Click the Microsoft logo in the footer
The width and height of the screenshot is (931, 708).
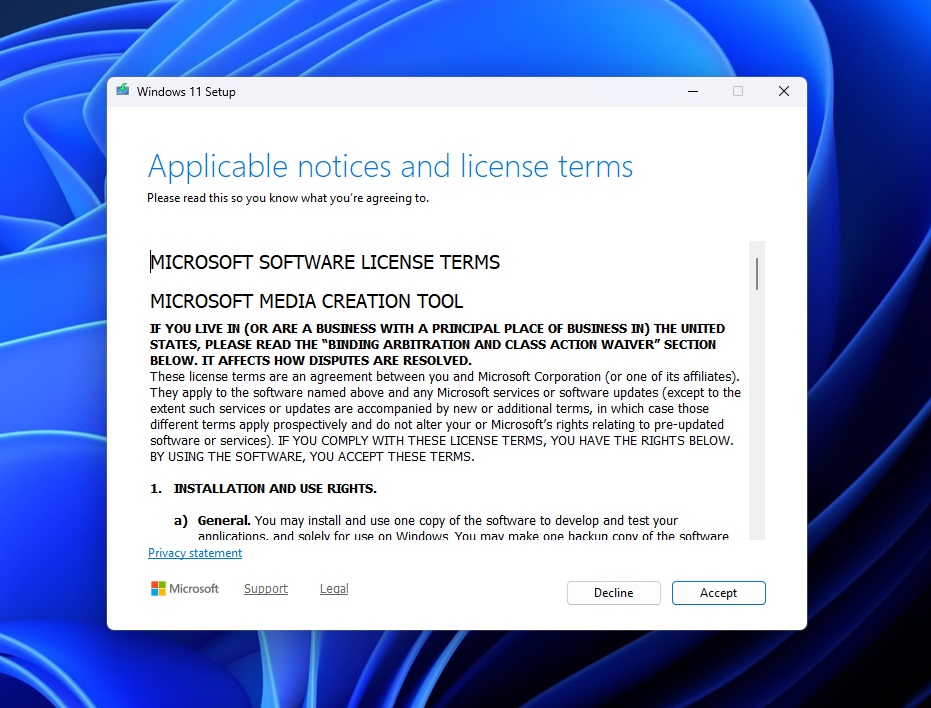(x=185, y=589)
